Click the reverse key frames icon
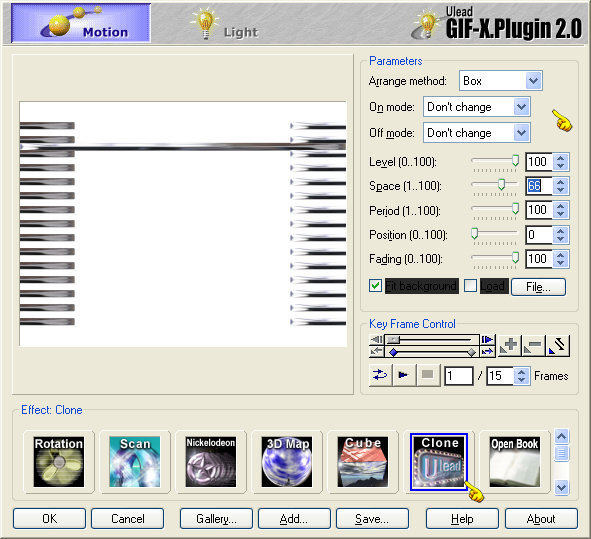The height and width of the screenshot is (539, 591). (x=558, y=346)
